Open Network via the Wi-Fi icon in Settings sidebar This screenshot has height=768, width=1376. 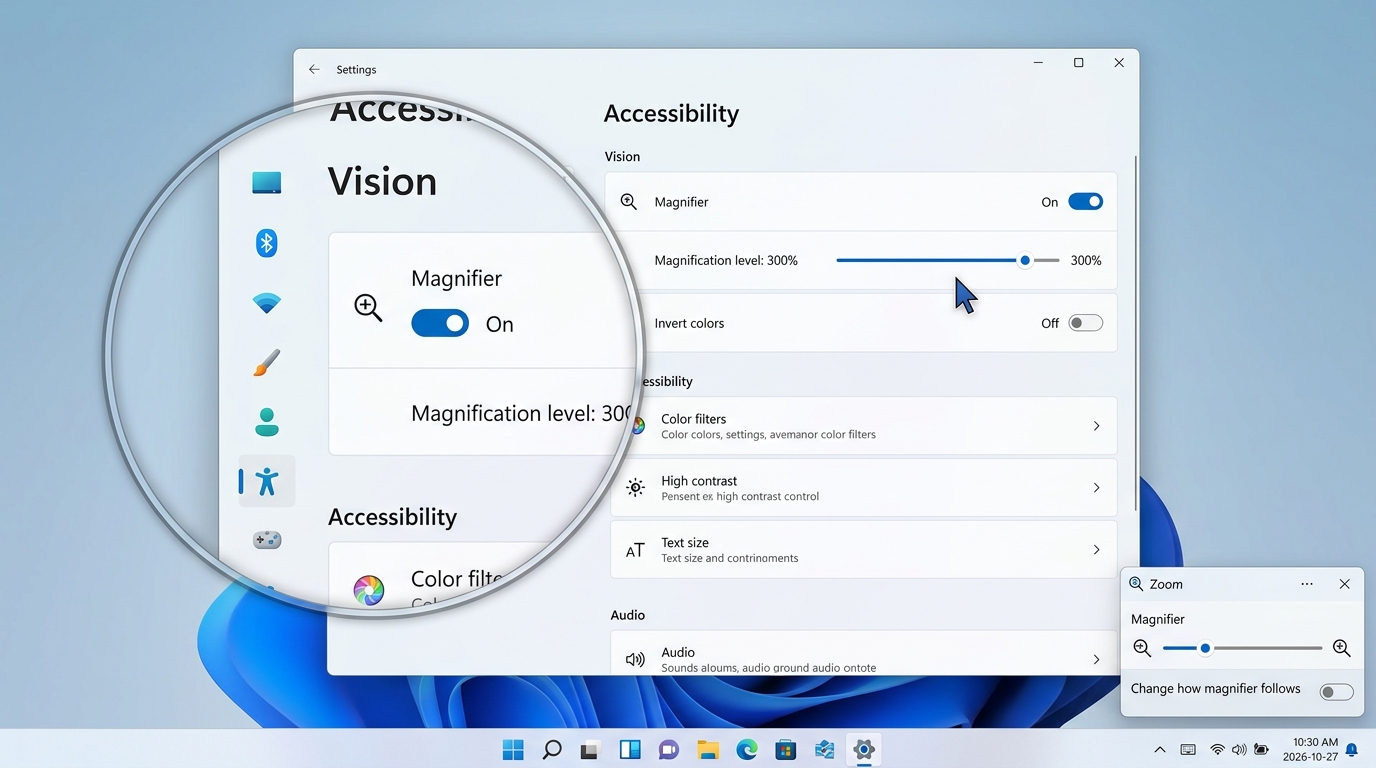click(266, 303)
